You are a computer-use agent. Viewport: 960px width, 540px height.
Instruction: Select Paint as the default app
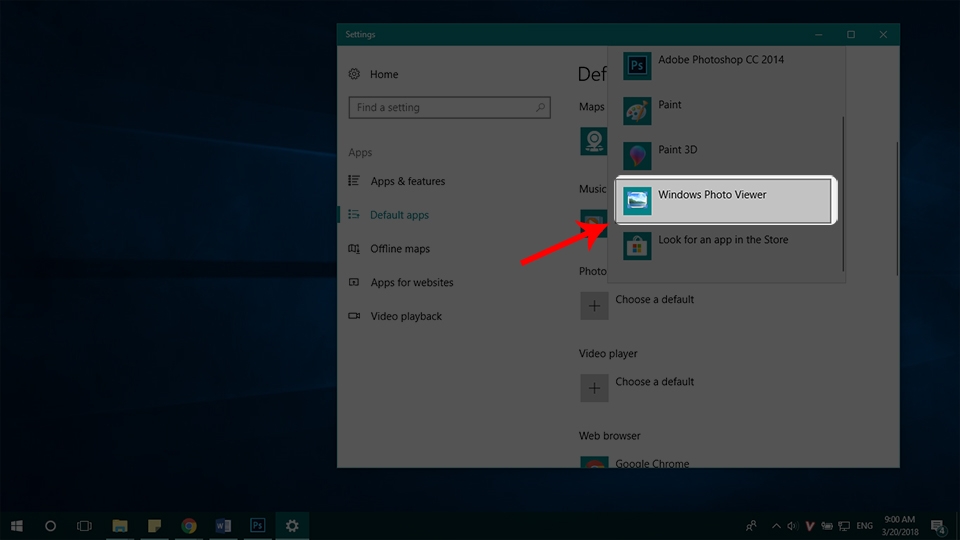click(726, 110)
